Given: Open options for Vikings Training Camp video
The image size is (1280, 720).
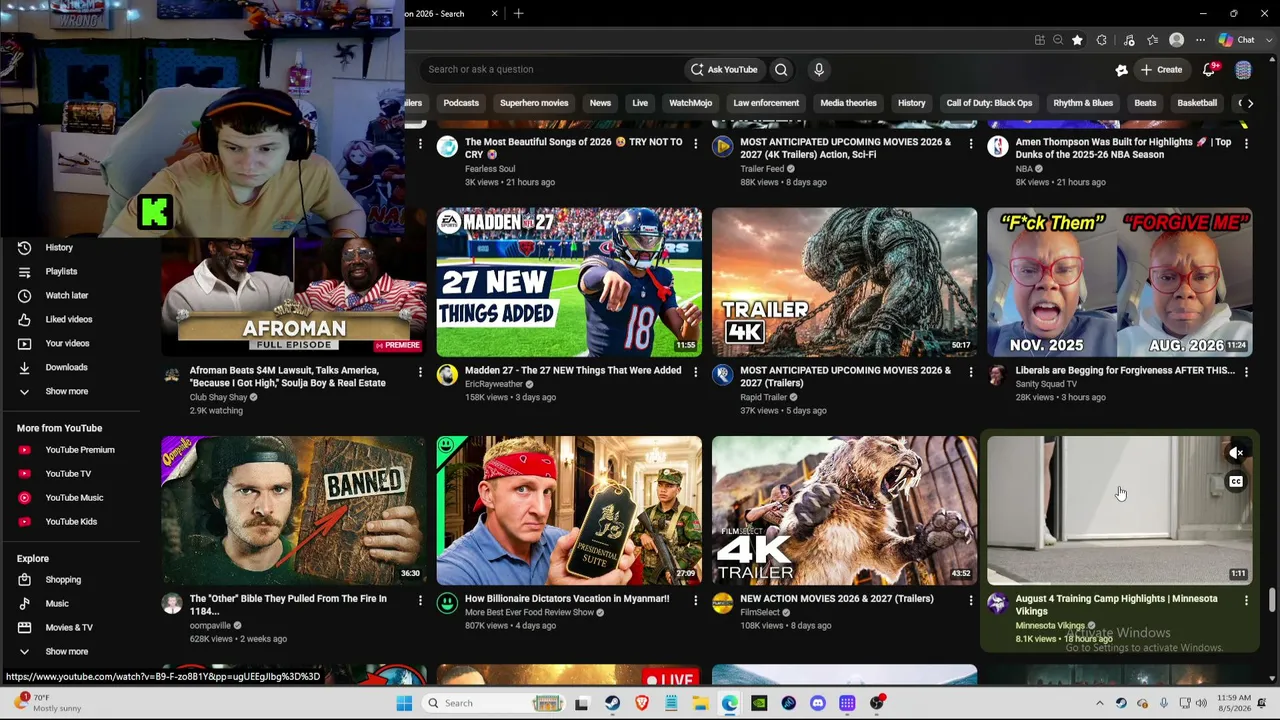Looking at the screenshot, I should pyautogui.click(x=1246, y=600).
